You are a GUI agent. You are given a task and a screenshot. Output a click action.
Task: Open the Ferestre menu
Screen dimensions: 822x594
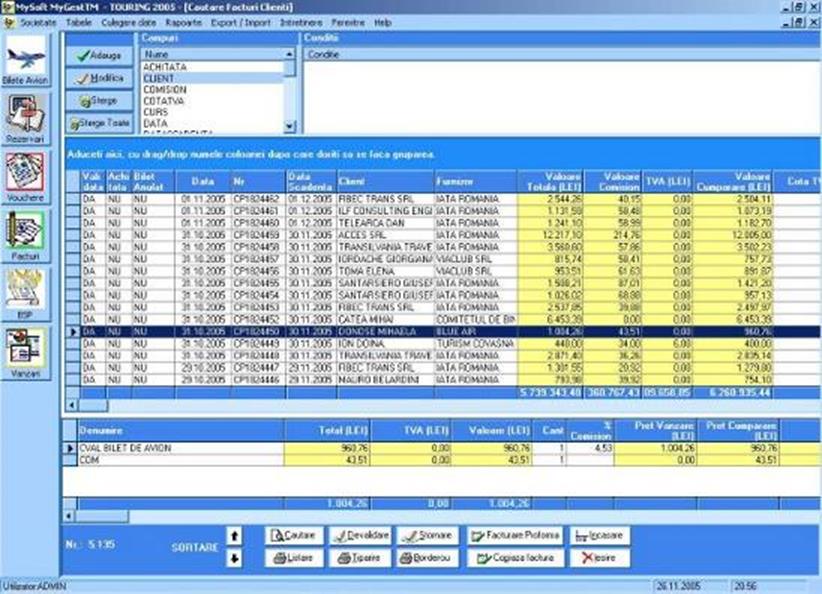click(x=348, y=23)
